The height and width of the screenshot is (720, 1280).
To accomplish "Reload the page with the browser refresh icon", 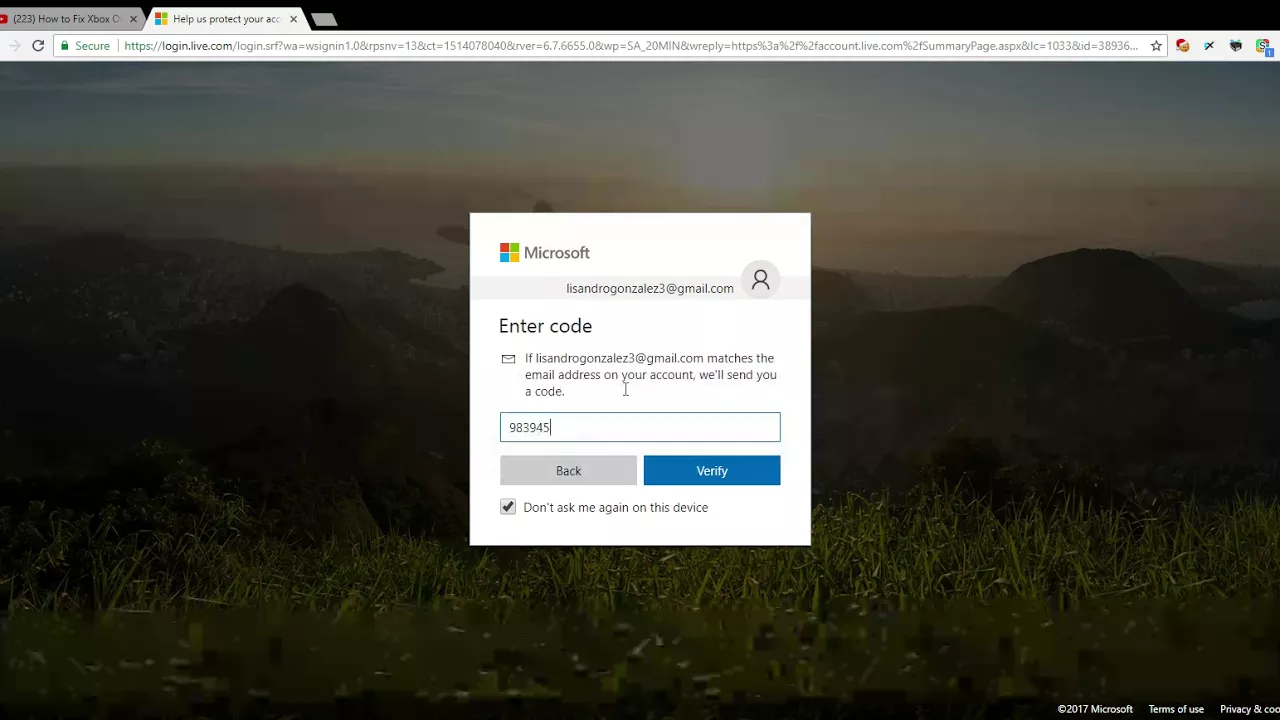I will pyautogui.click(x=38, y=45).
